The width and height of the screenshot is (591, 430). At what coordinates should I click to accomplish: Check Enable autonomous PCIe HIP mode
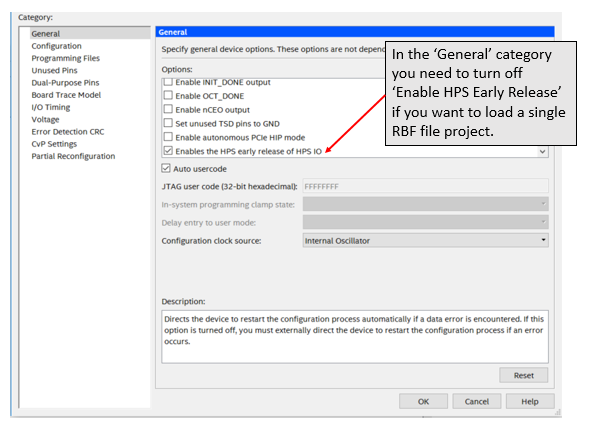click(168, 137)
